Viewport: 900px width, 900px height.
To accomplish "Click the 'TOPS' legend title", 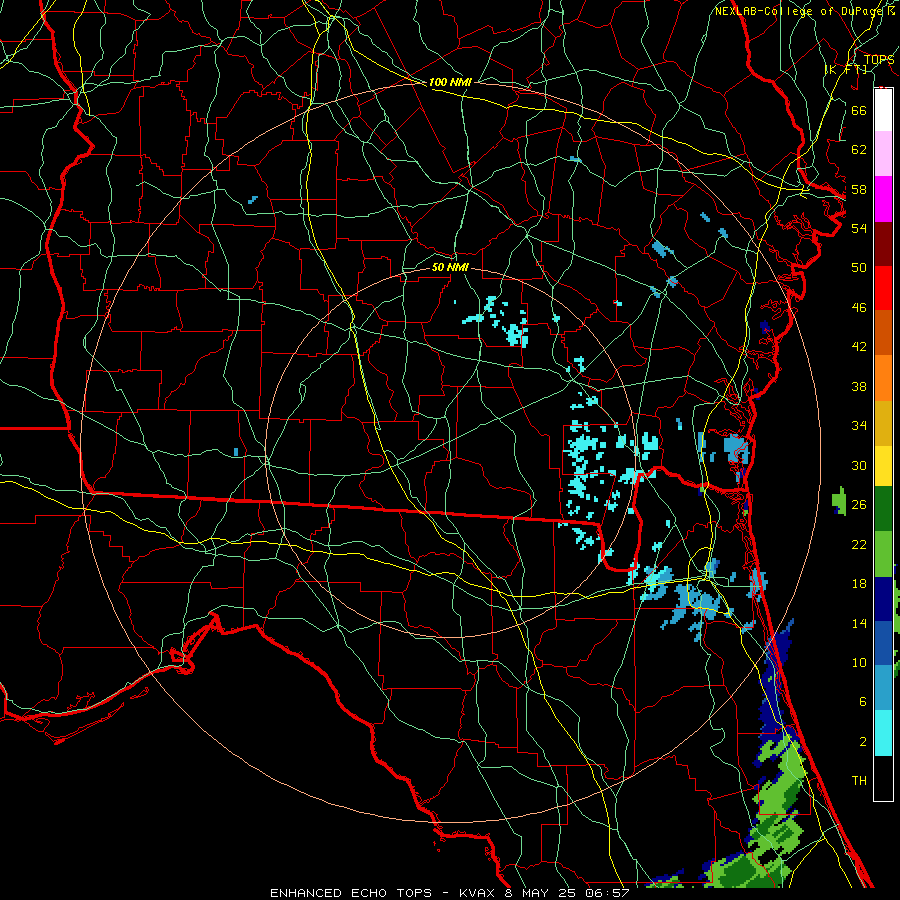I will click(x=879, y=60).
